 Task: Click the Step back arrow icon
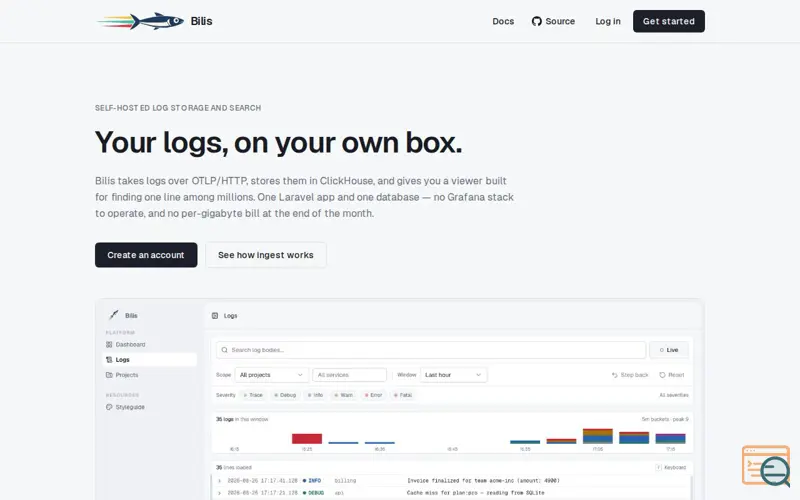coord(615,375)
